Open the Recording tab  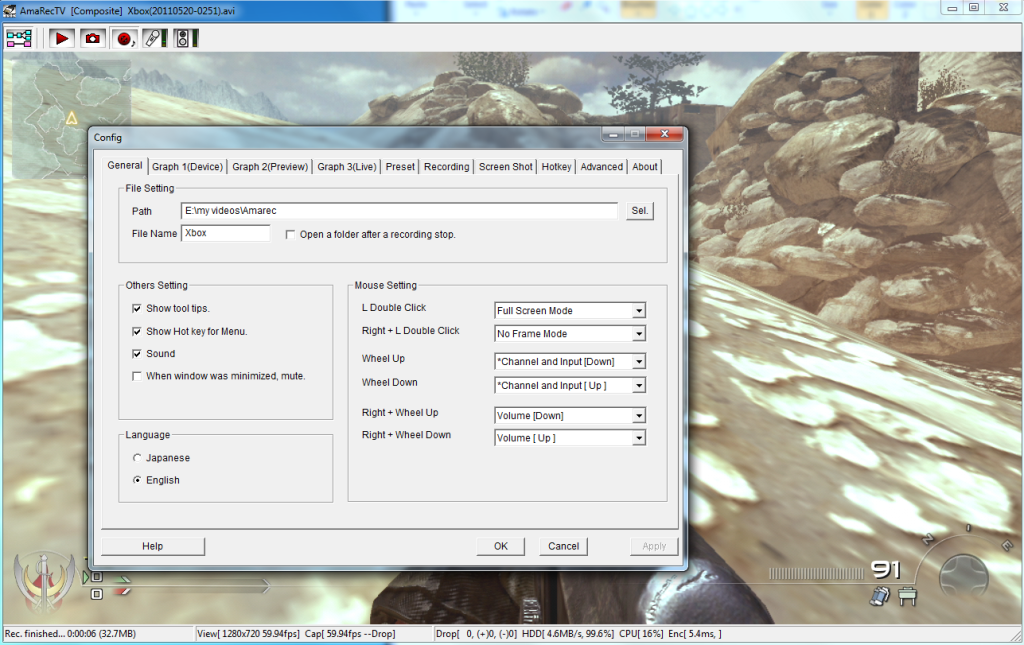click(x=446, y=166)
